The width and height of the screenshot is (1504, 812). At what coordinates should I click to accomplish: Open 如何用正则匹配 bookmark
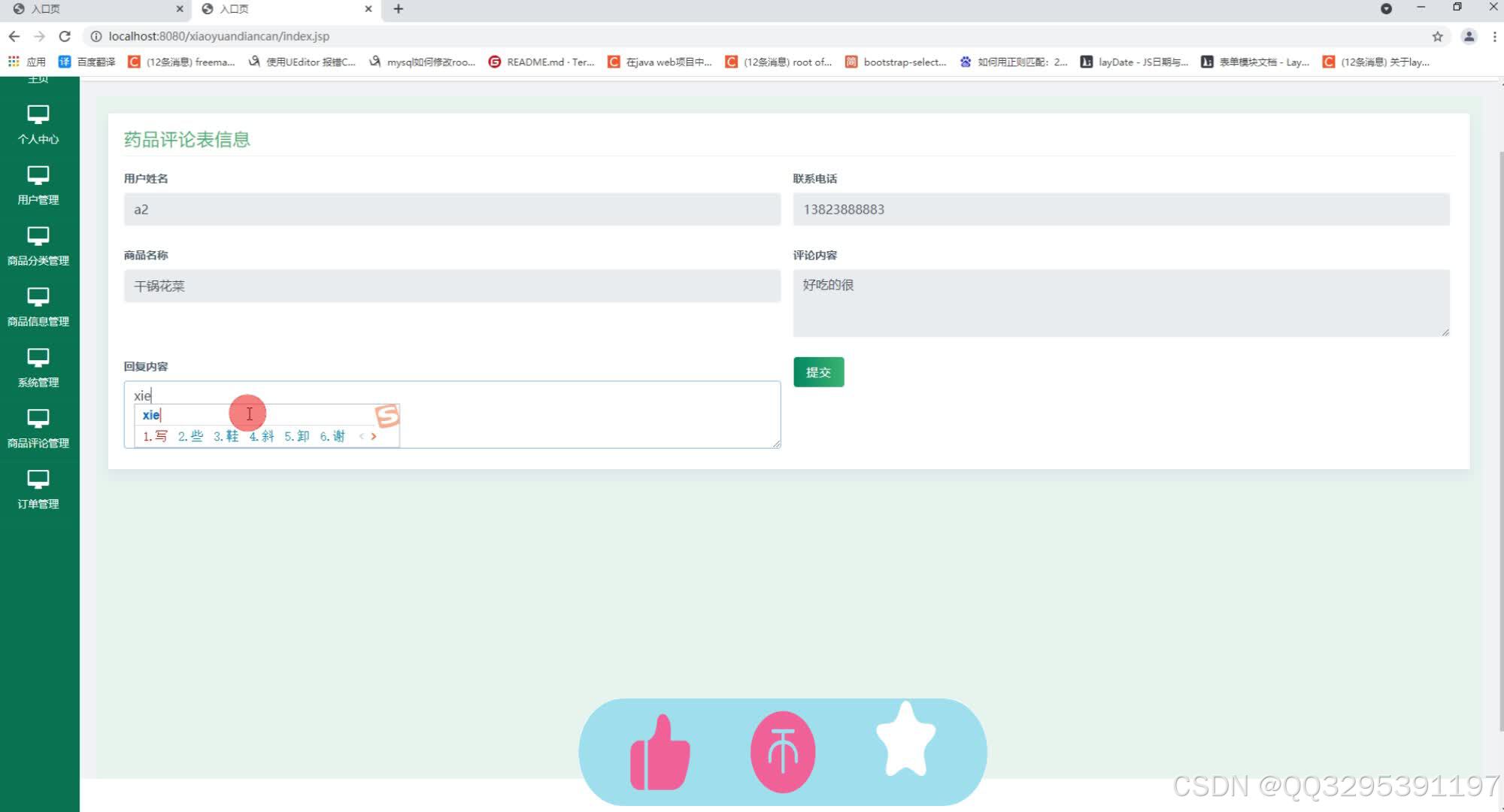[1014, 62]
